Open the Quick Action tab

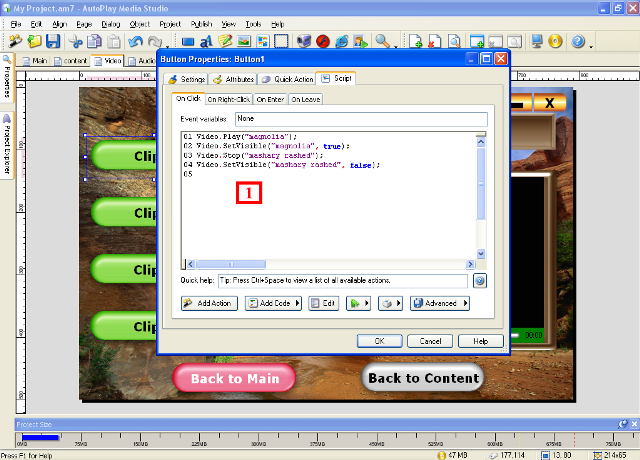pos(288,79)
